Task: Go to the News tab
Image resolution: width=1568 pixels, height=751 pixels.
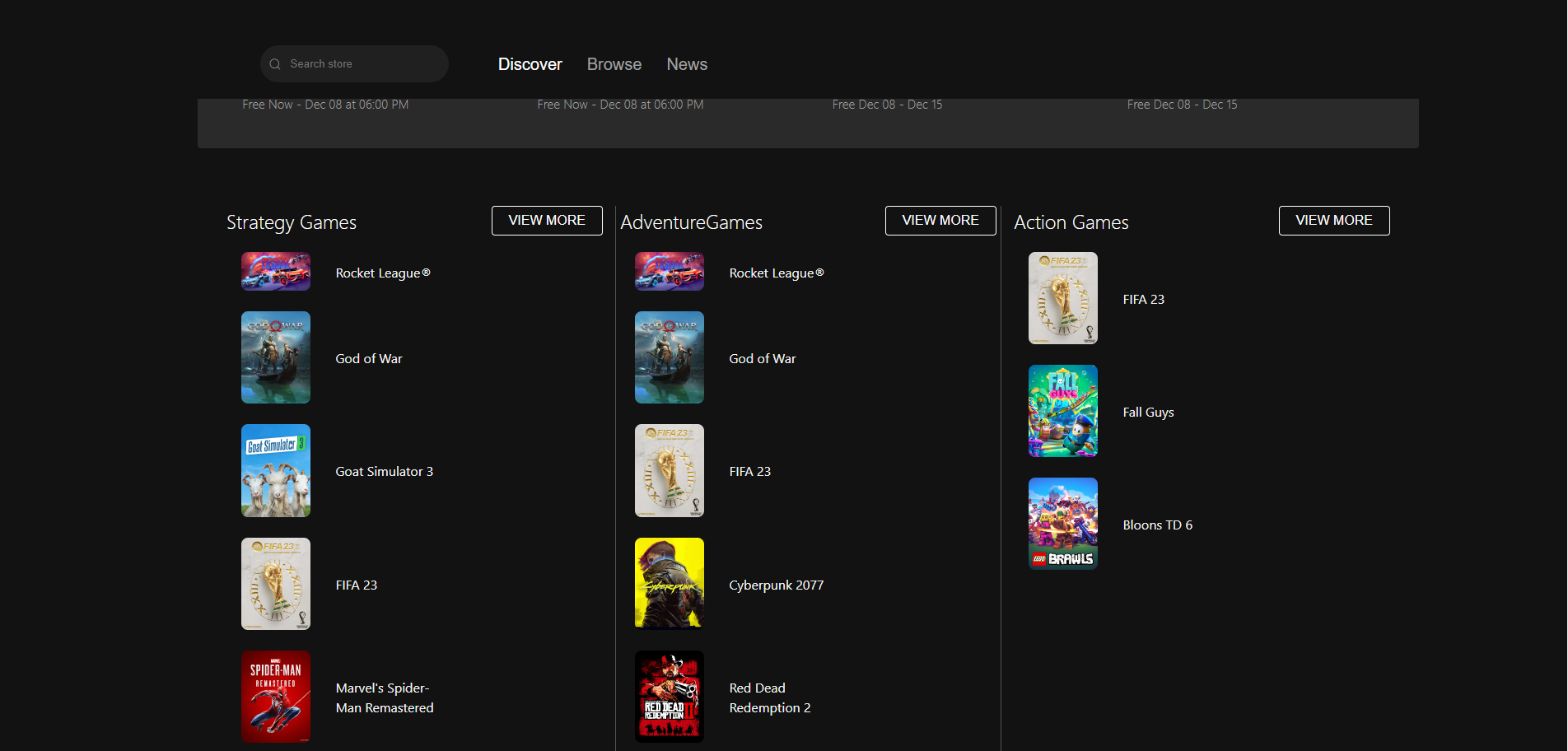Action: coord(687,64)
